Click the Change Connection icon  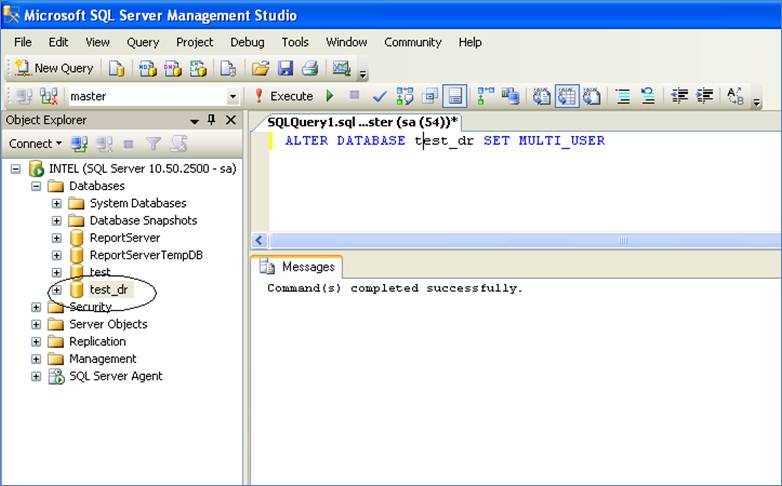(x=49, y=96)
